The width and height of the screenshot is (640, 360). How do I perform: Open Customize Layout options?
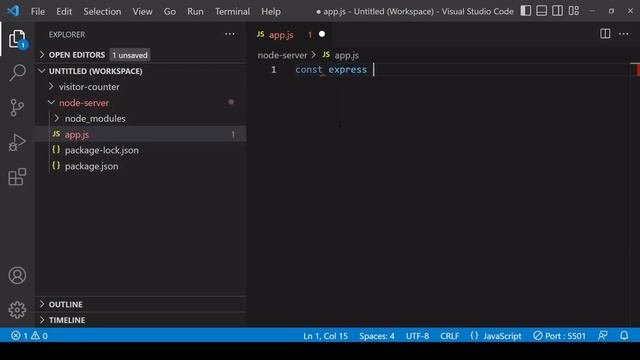coord(574,11)
